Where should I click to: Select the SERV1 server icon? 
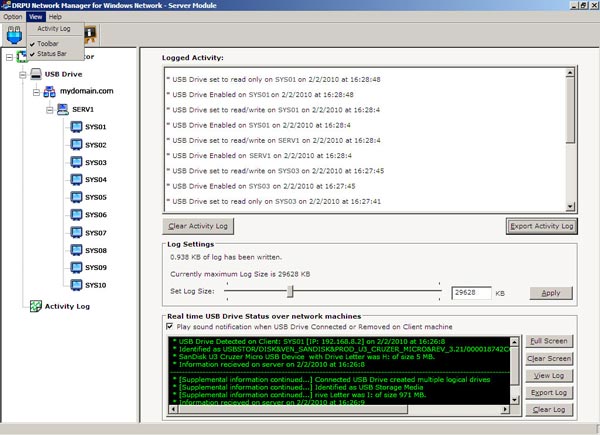pos(61,109)
